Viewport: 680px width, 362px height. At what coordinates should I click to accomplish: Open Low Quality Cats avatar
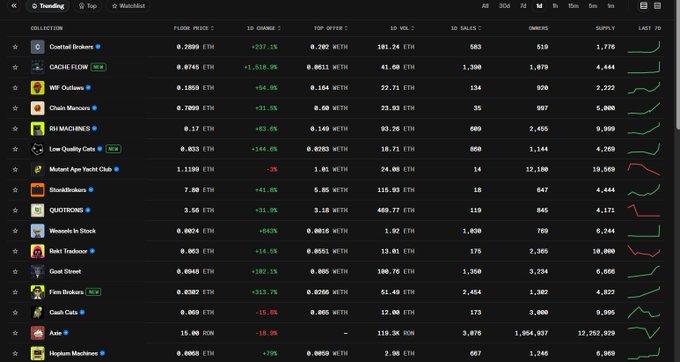[x=38, y=149]
